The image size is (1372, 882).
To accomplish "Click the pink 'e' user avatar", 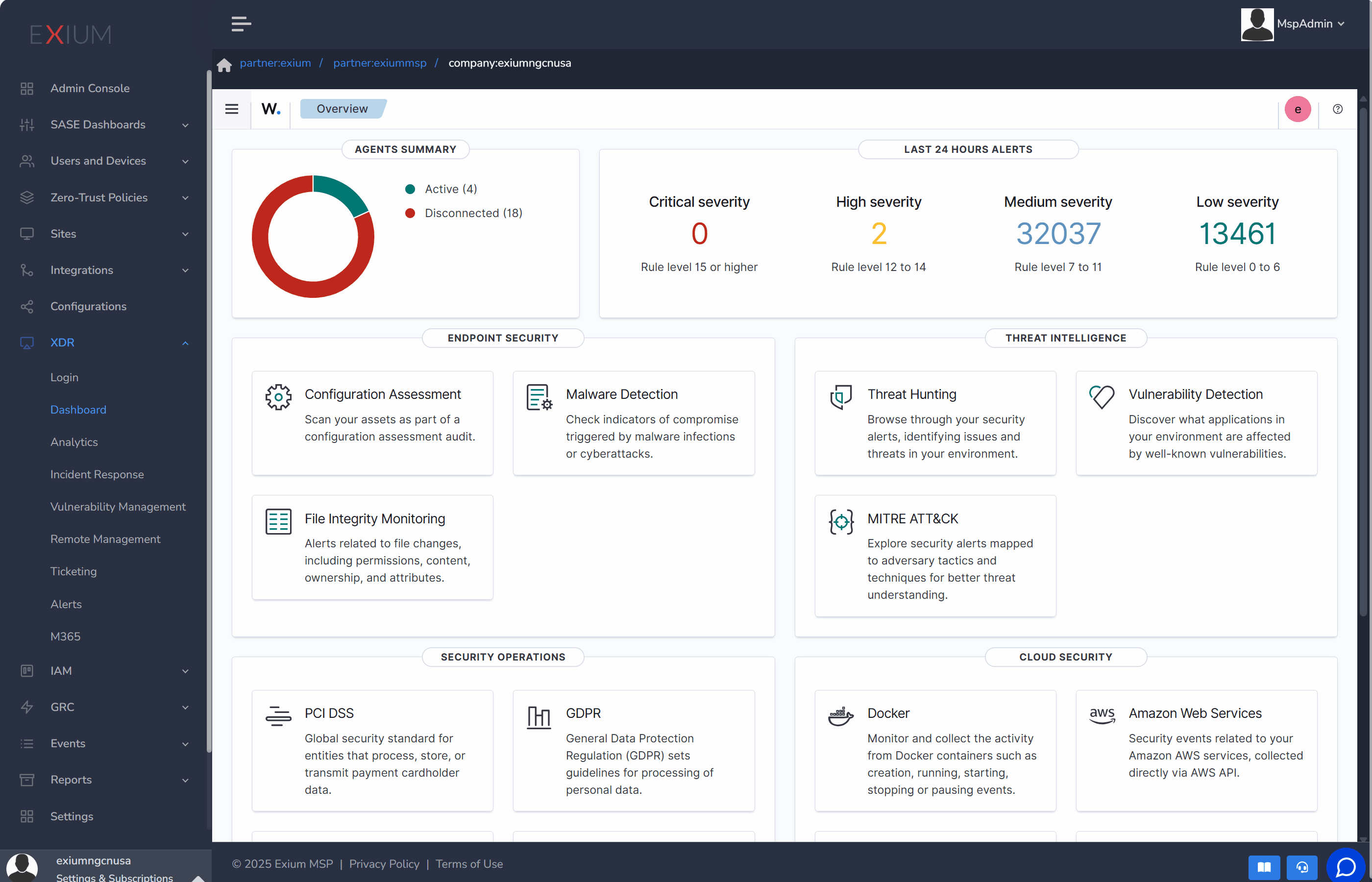I will 1297,109.
